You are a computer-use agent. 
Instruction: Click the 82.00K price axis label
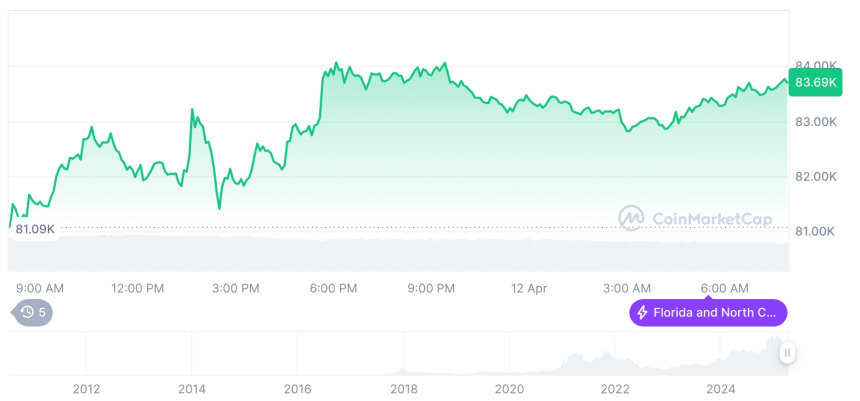click(813, 177)
